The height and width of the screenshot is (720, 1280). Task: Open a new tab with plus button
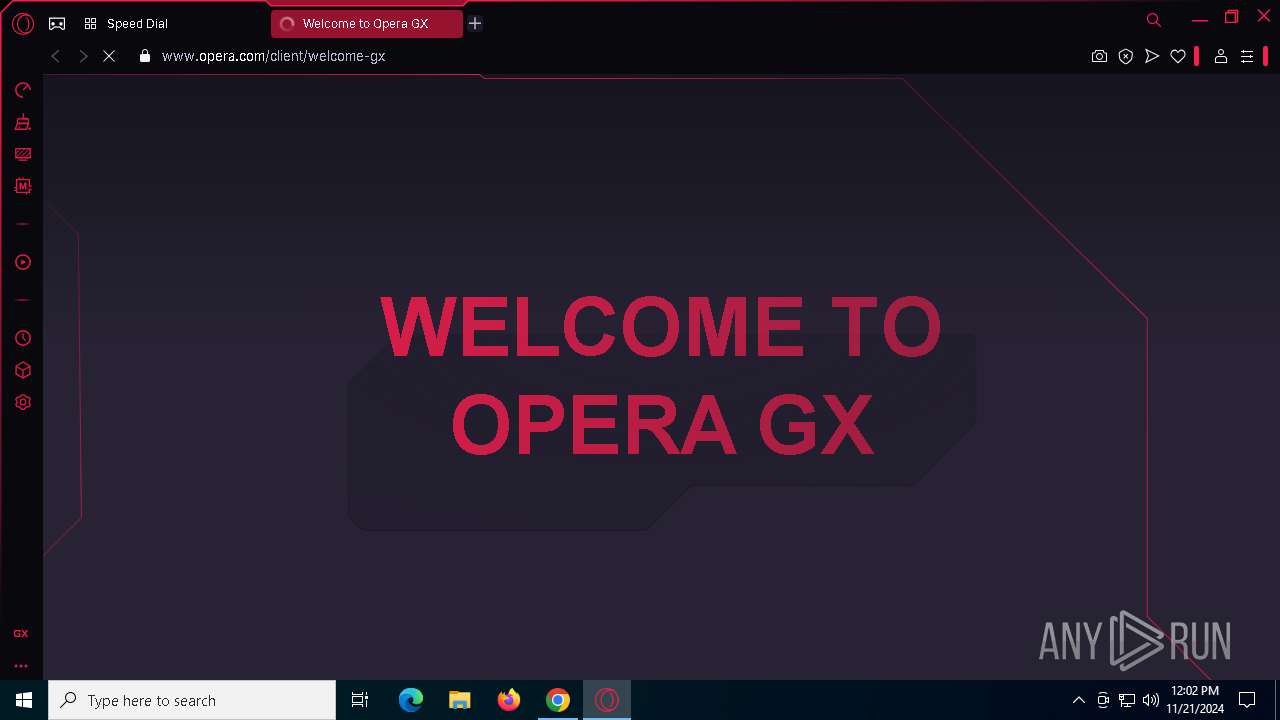[475, 24]
